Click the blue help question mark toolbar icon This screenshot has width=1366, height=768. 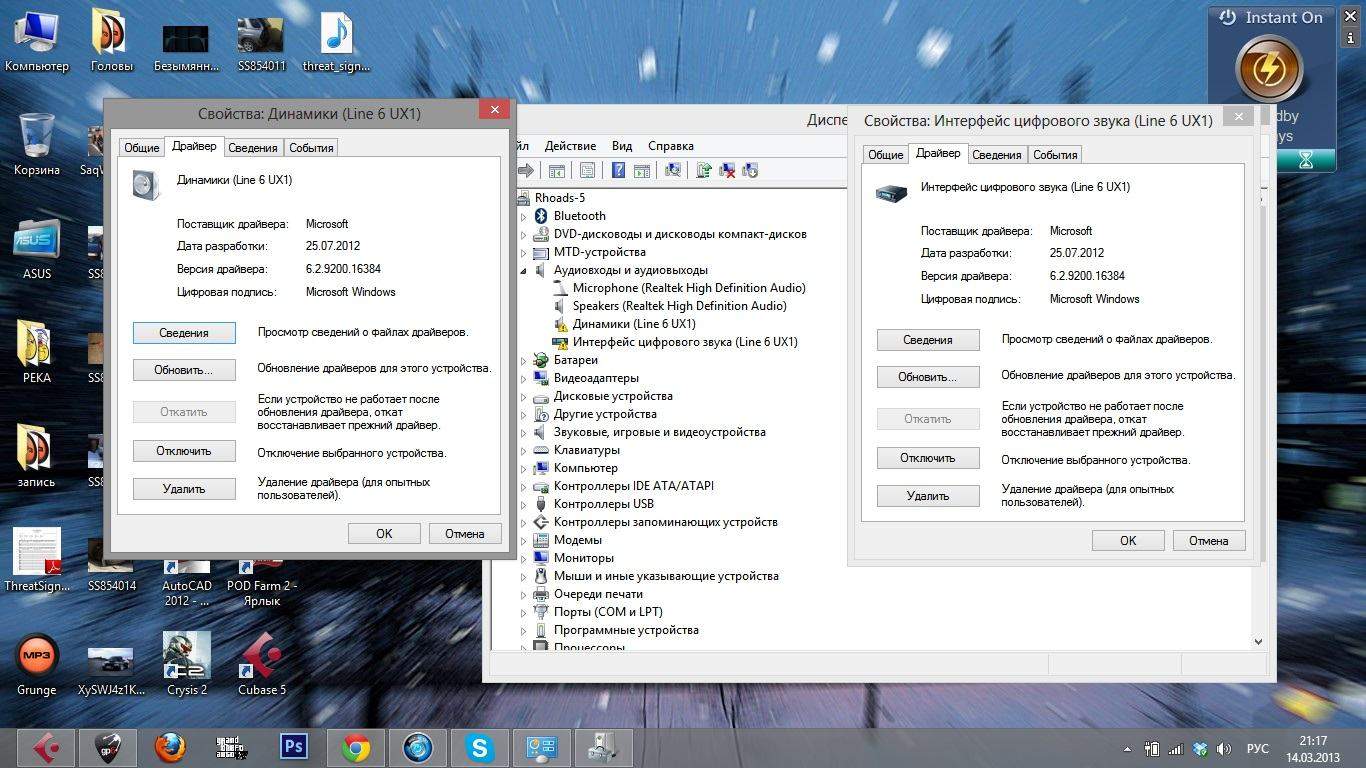(619, 171)
